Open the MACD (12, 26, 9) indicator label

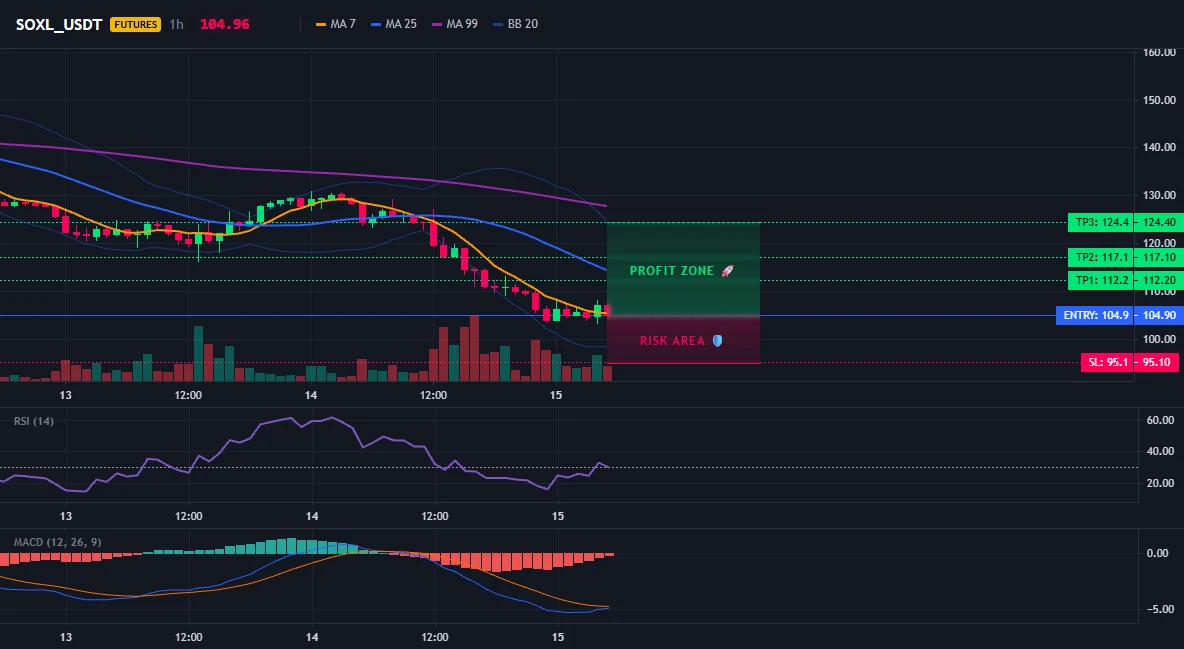point(57,542)
